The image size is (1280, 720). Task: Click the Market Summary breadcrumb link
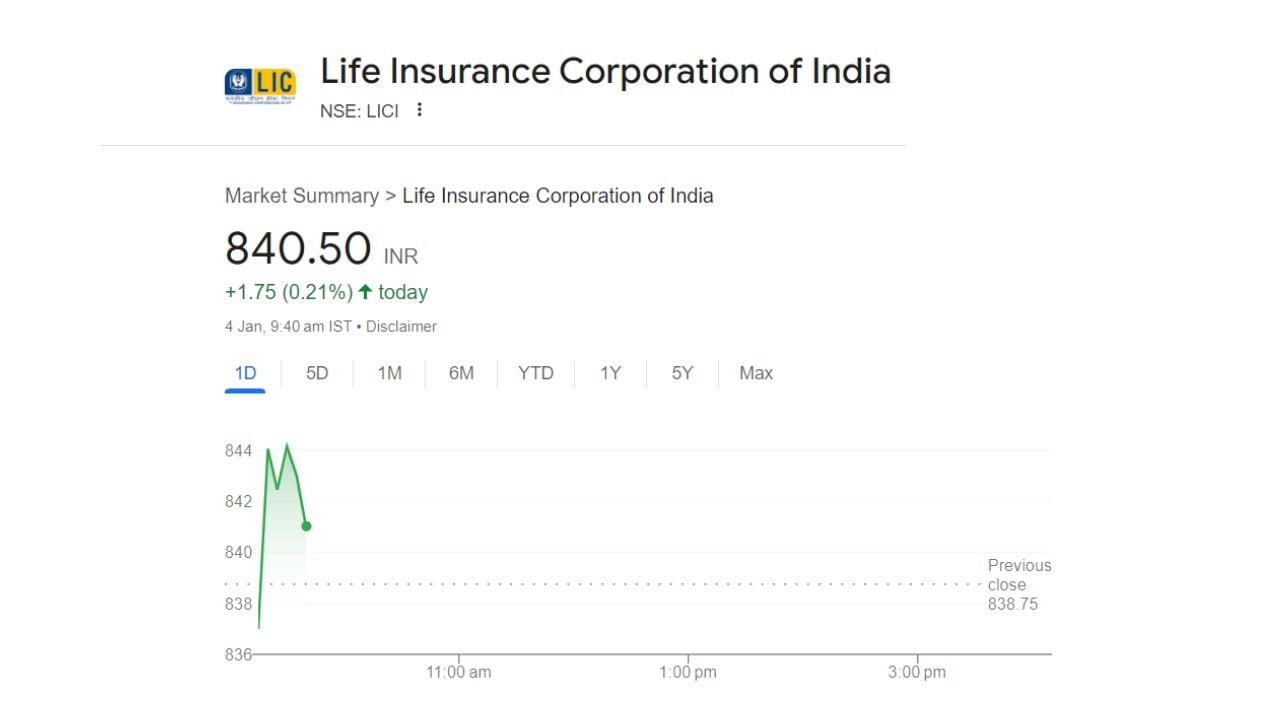click(301, 196)
